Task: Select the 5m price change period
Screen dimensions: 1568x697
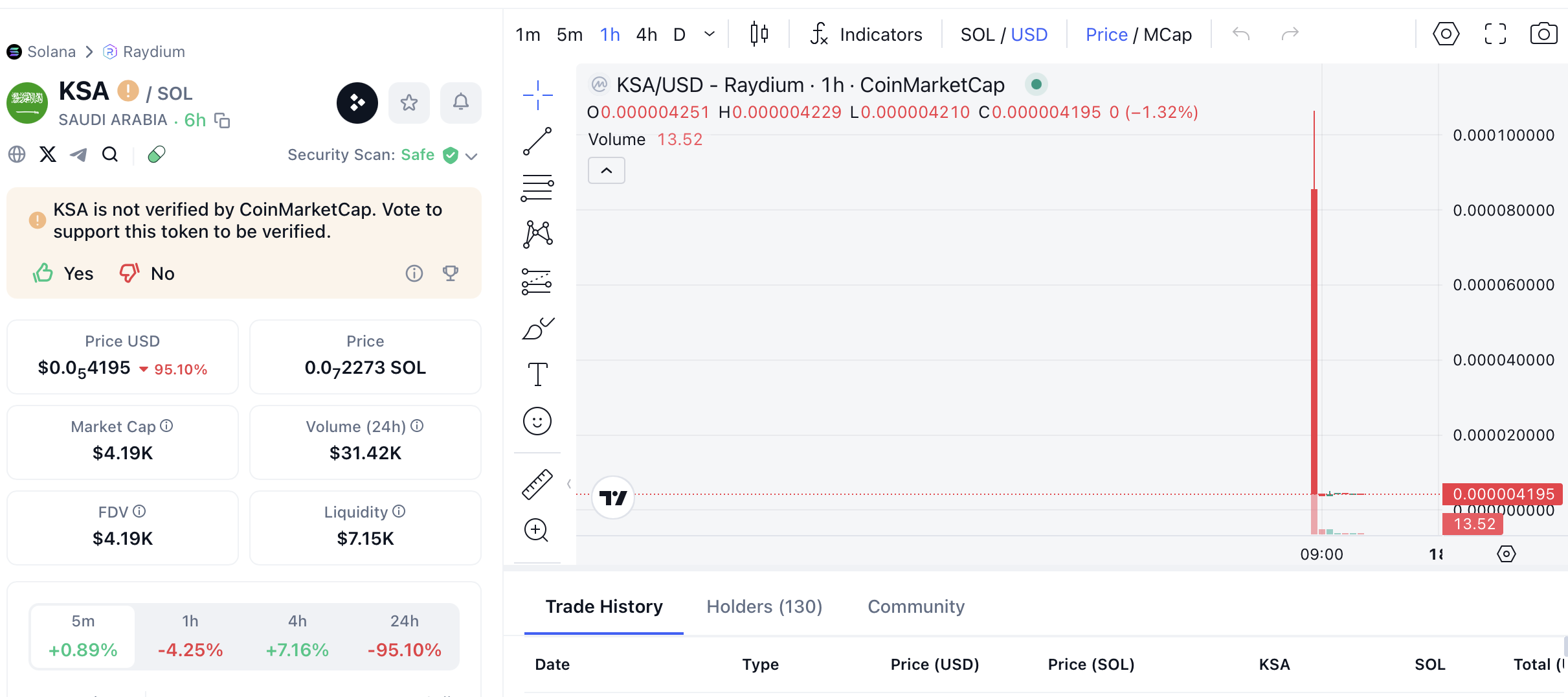Action: click(83, 636)
